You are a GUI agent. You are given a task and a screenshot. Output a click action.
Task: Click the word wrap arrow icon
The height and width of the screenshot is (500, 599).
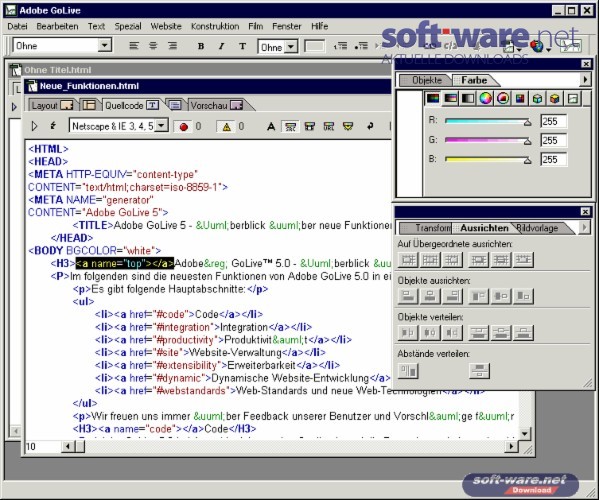click(x=370, y=126)
